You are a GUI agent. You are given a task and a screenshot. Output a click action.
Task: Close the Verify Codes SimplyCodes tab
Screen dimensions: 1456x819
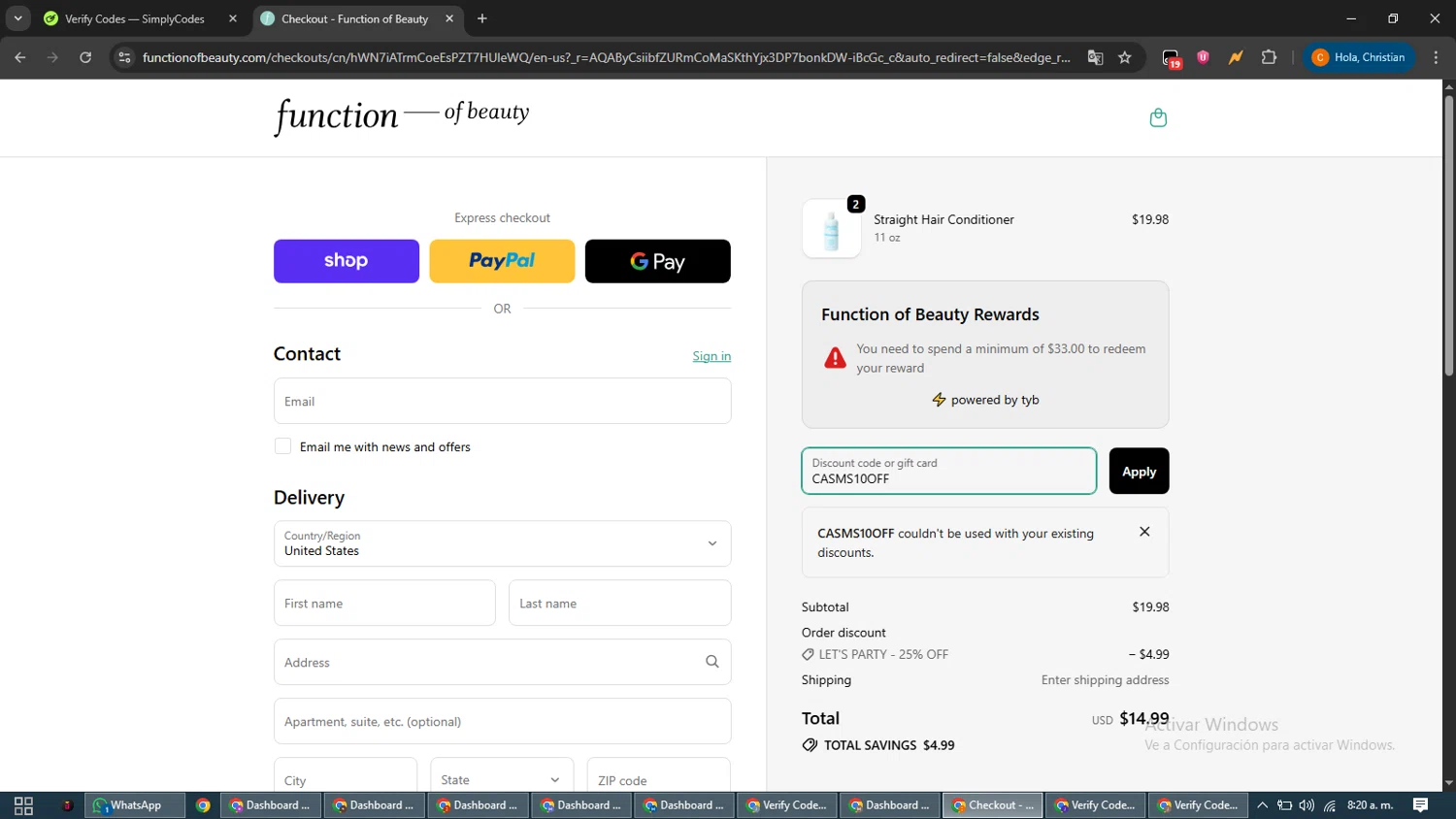click(233, 18)
